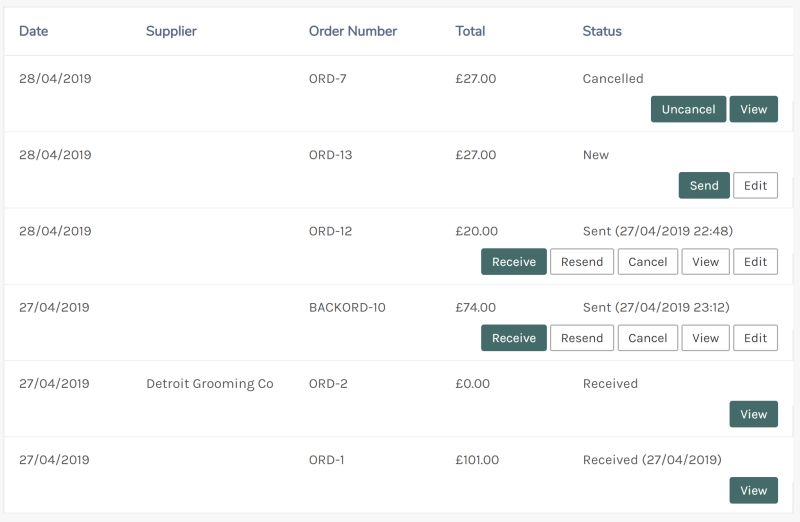View order BACKORD-10
Viewport: 800px width, 522px height.
coord(705,338)
